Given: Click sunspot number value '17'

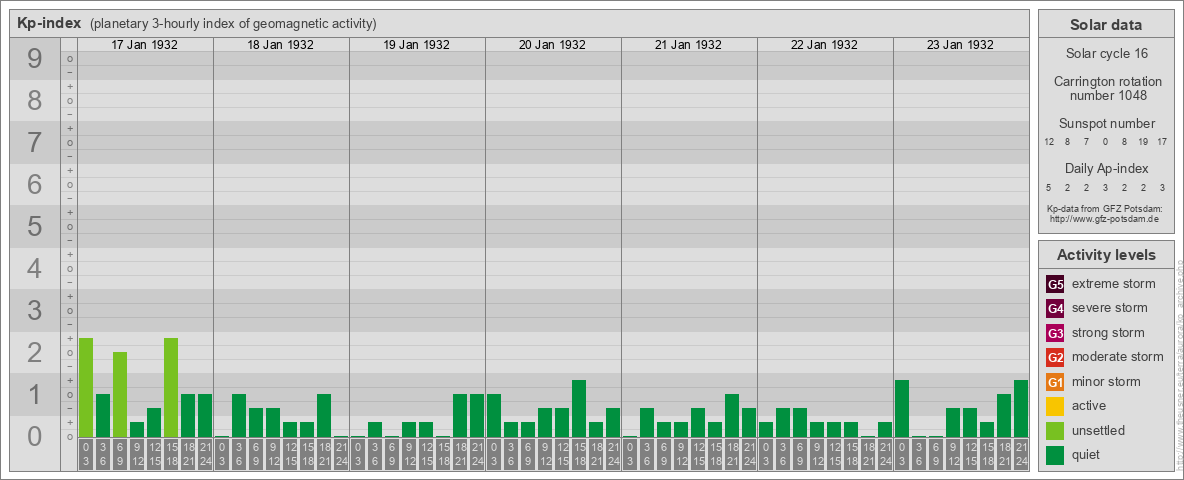Looking at the screenshot, I should [1162, 142].
